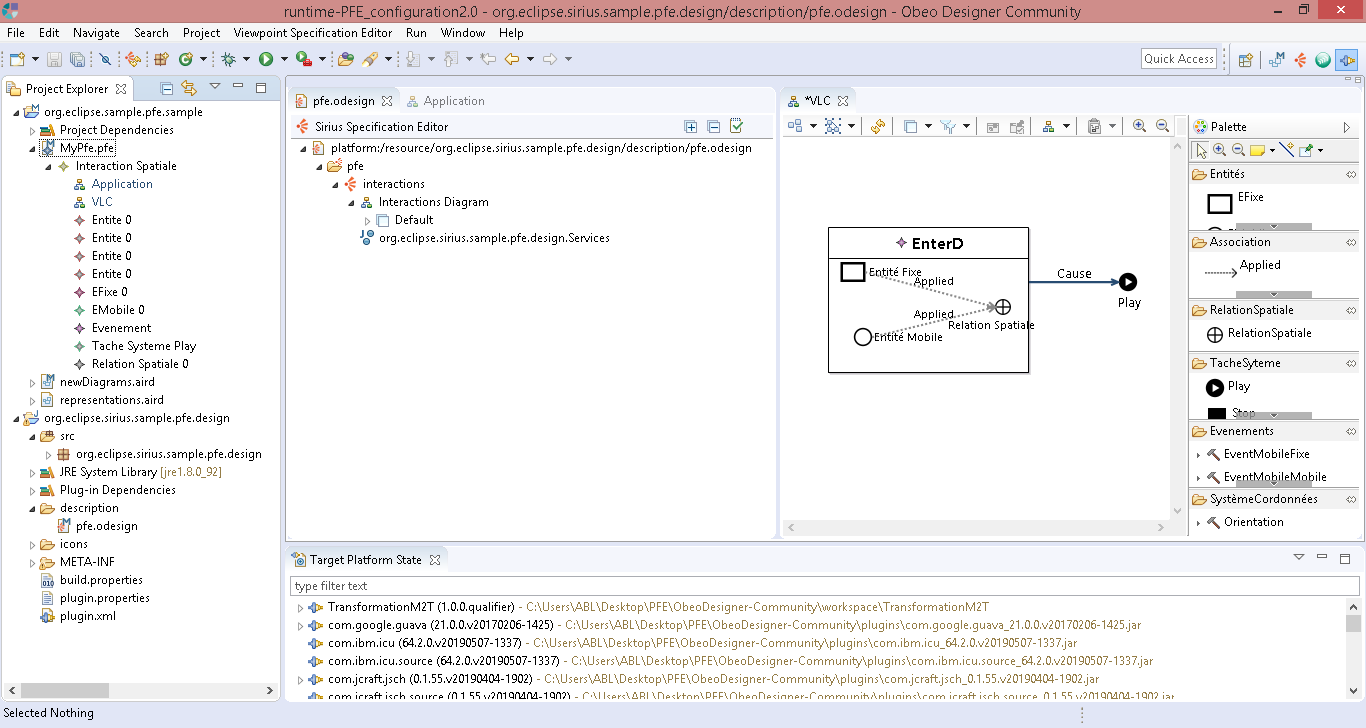This screenshot has height=728, width=1366.
Task: Click the Open Perspective icon
Action: click(x=1246, y=60)
